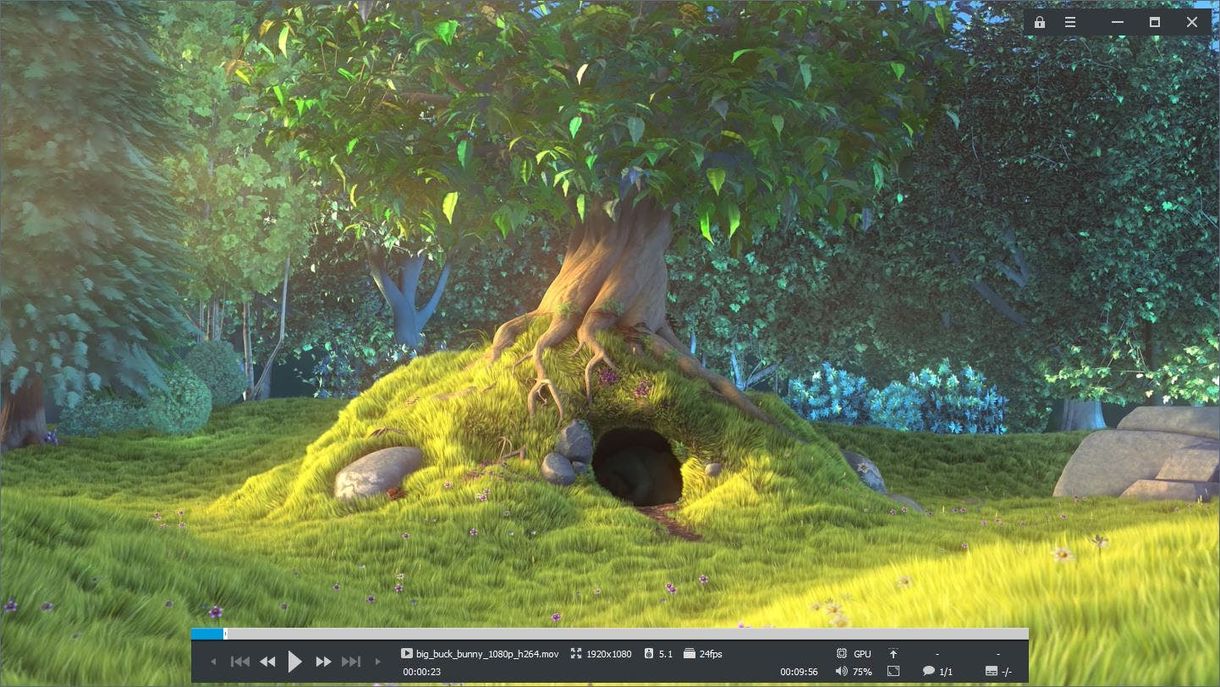
Task: Skip to the next file
Action: (x=351, y=661)
